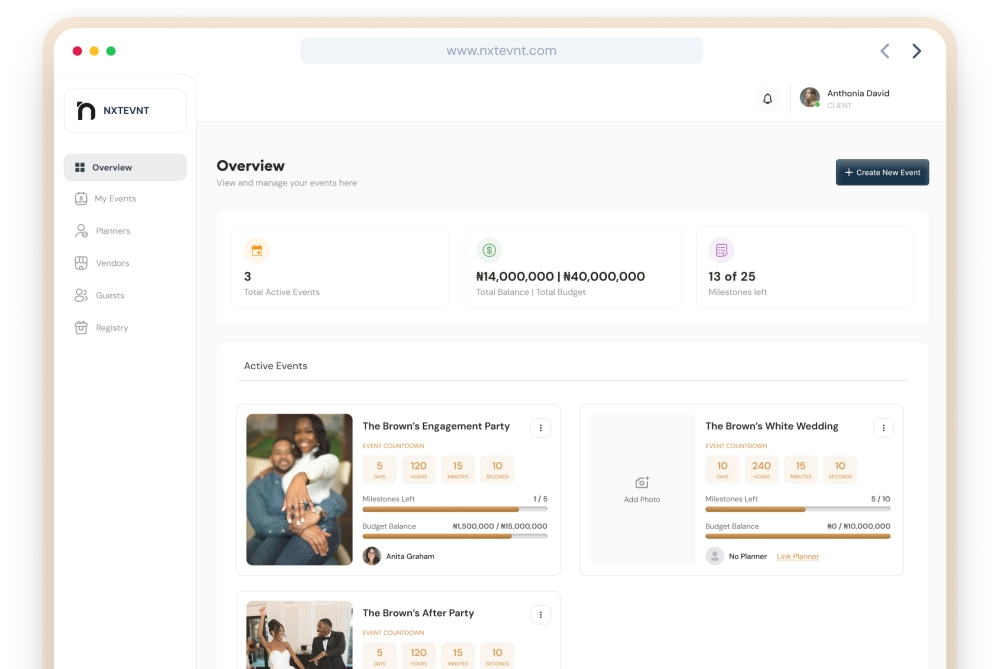Click the Active Events heading

276,365
